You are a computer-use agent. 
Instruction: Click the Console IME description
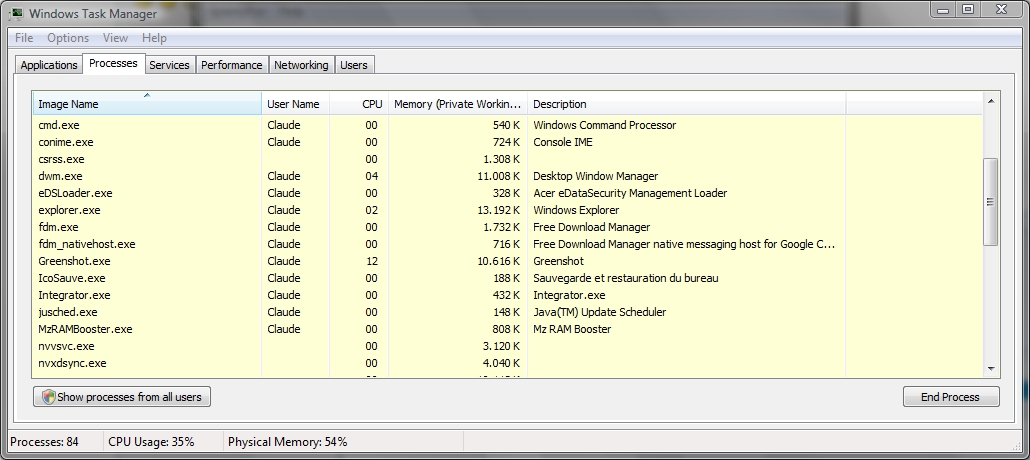[563, 142]
